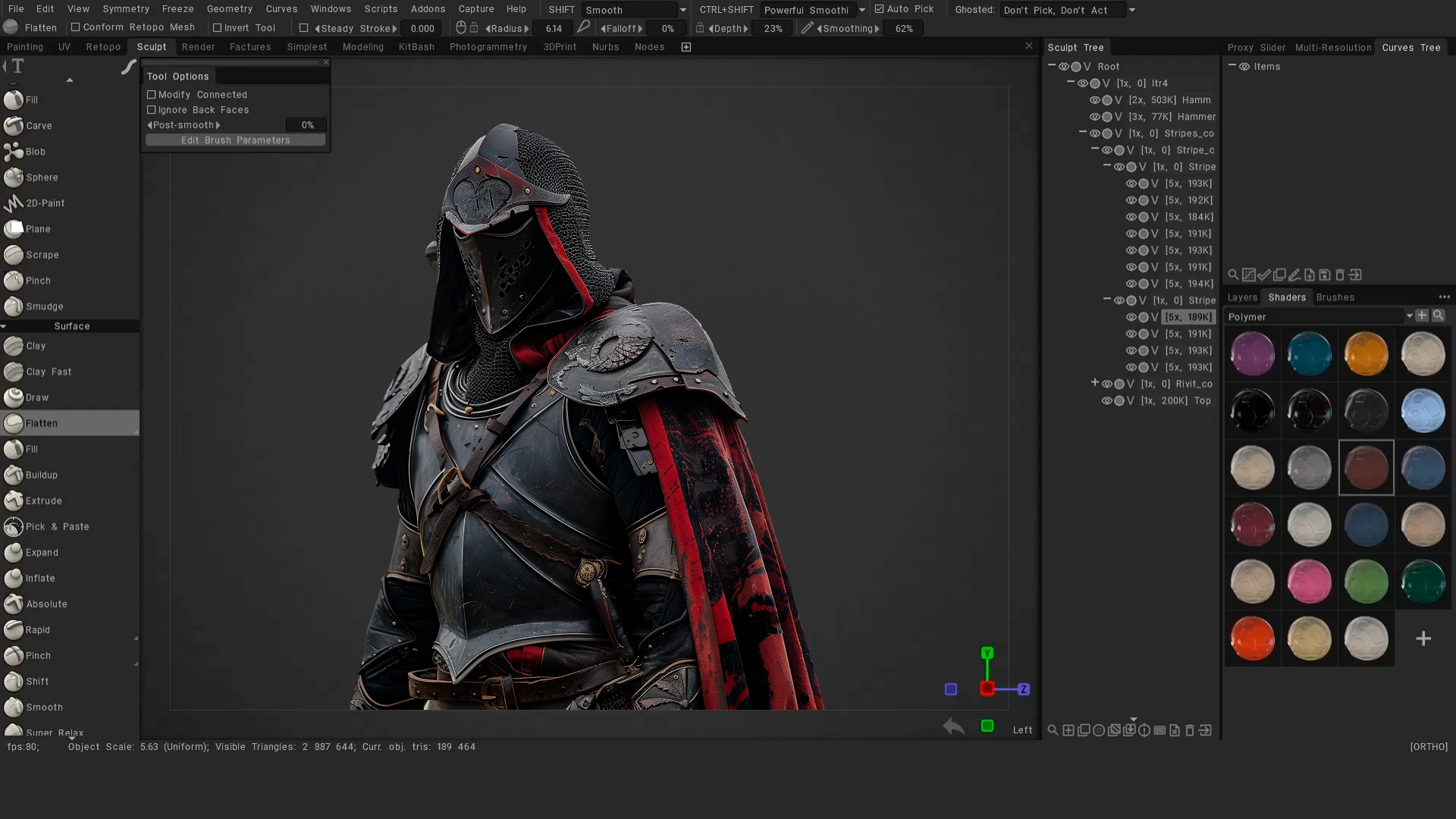
Task: Click the Edit Brush Parameters button
Action: [235, 140]
